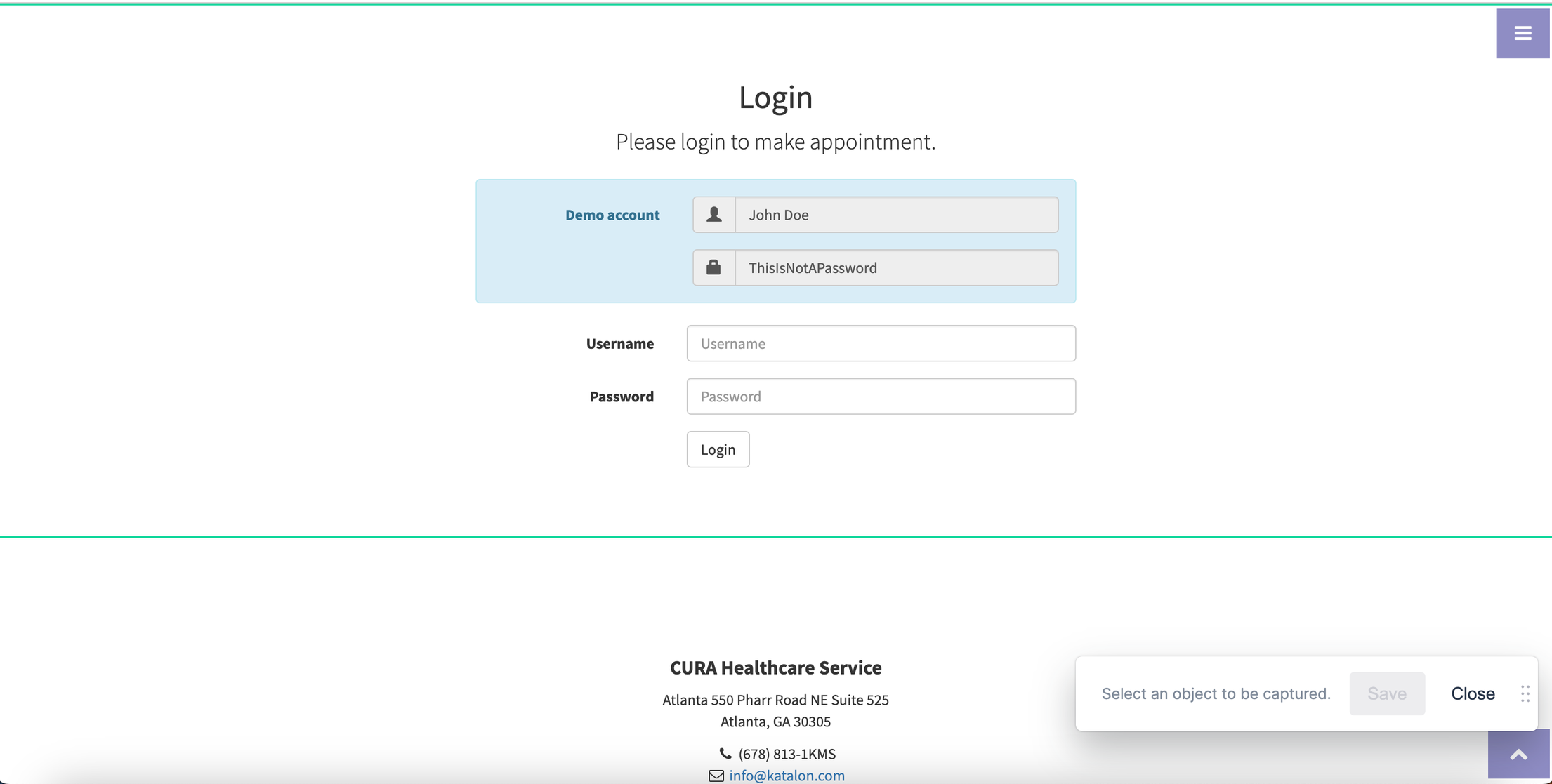Image resolution: width=1552 pixels, height=784 pixels.
Task: Click the Password label
Action: tap(622, 397)
